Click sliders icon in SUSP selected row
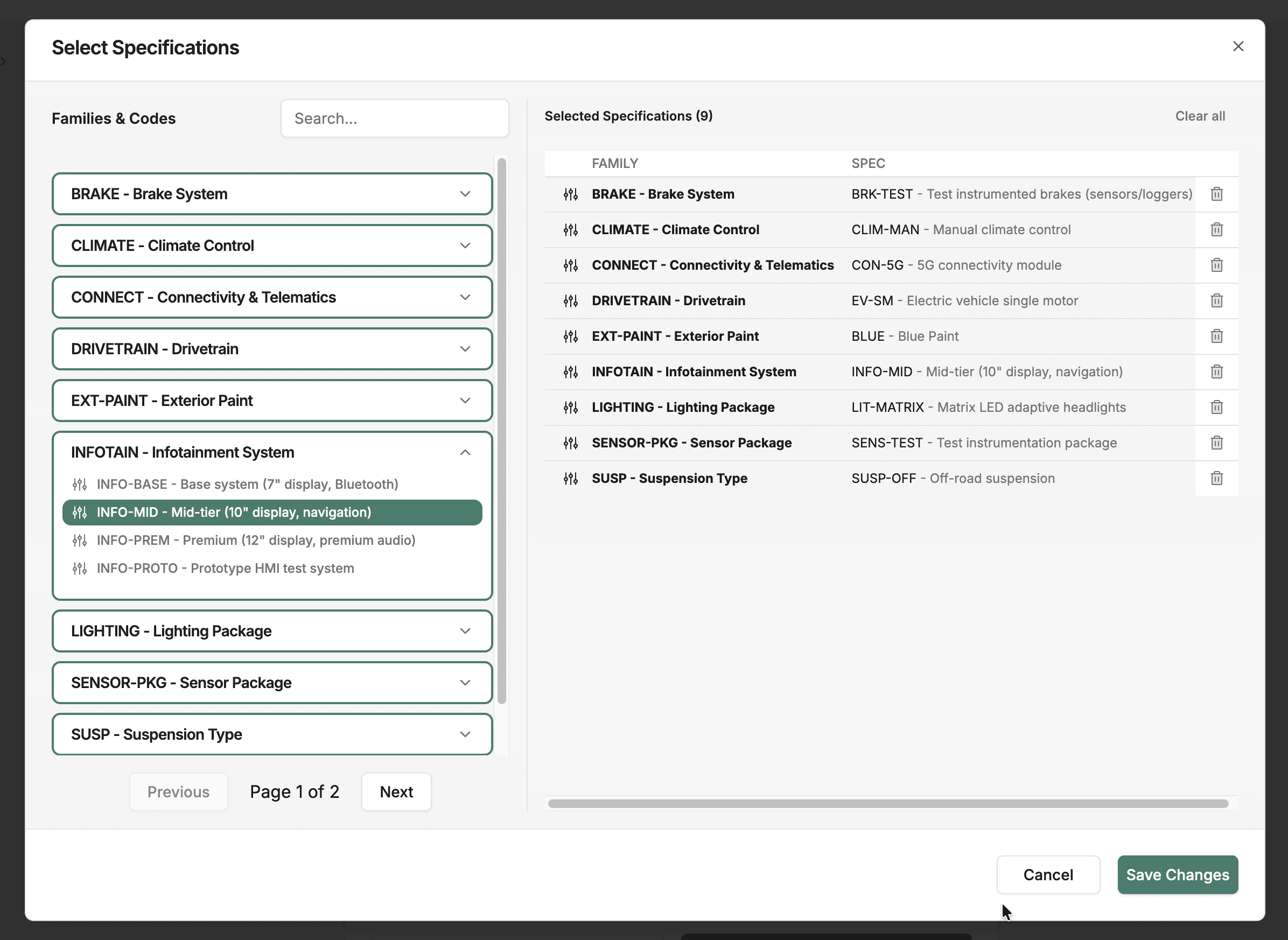 pos(570,479)
